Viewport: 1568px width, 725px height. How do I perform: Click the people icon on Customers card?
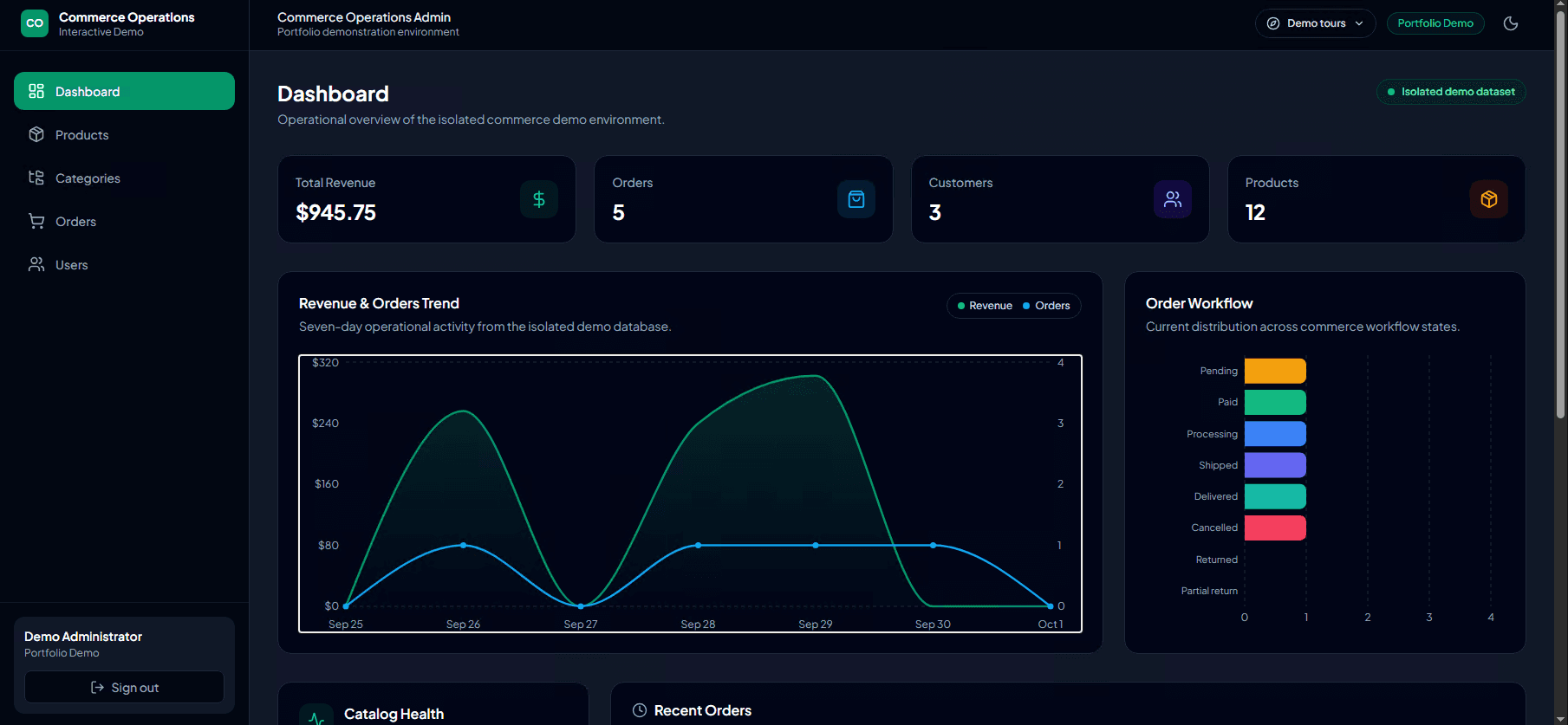point(1173,199)
